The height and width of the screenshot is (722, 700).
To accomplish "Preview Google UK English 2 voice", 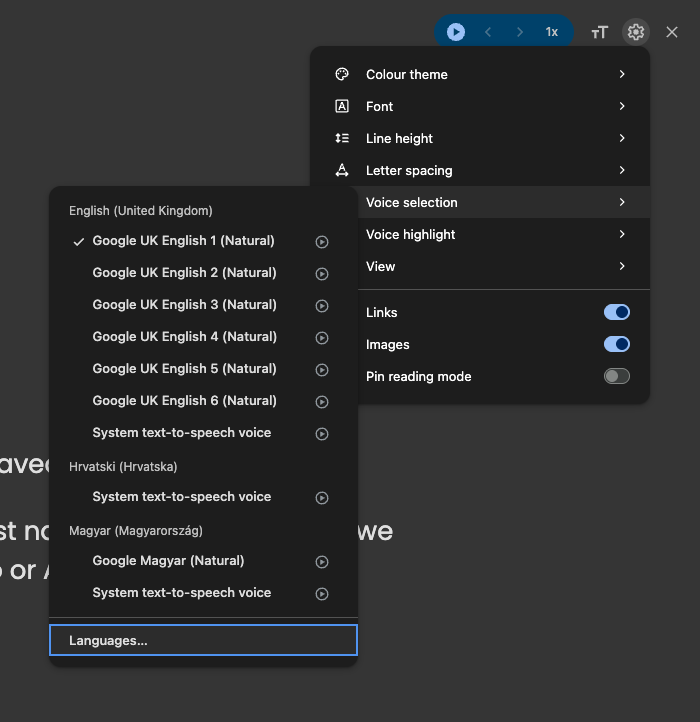I will pyautogui.click(x=322, y=274).
